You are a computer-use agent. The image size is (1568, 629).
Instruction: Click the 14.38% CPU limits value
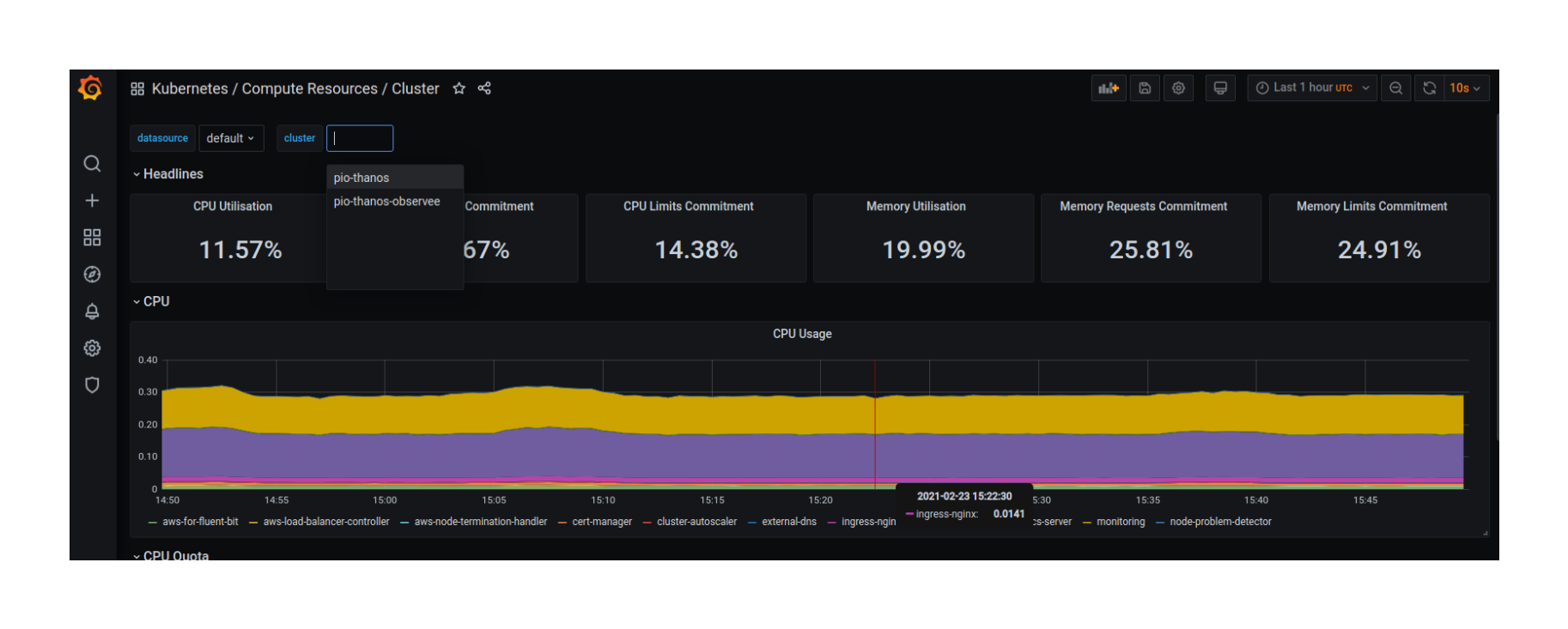696,250
